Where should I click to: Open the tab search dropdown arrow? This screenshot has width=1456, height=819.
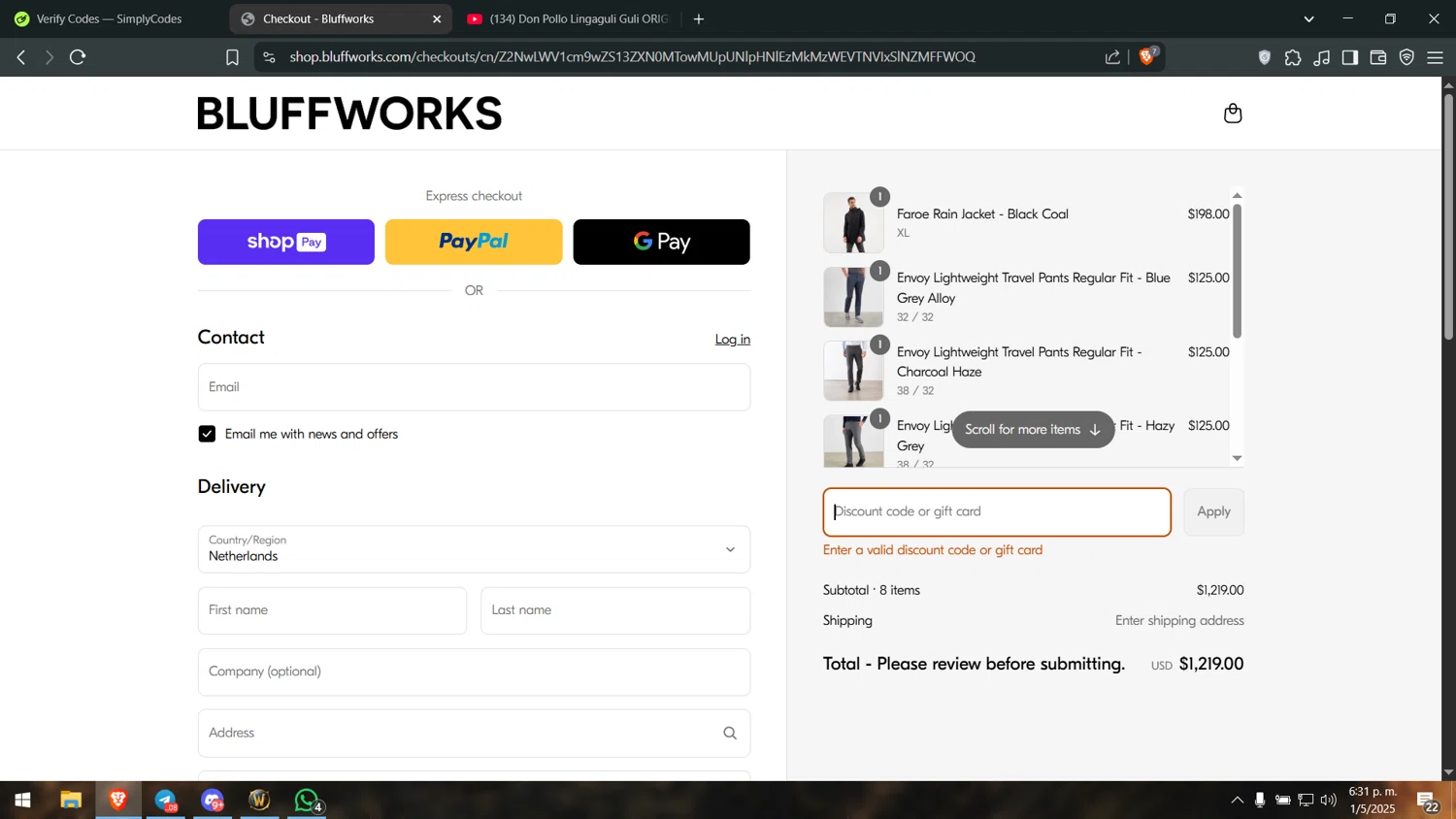point(1308,18)
